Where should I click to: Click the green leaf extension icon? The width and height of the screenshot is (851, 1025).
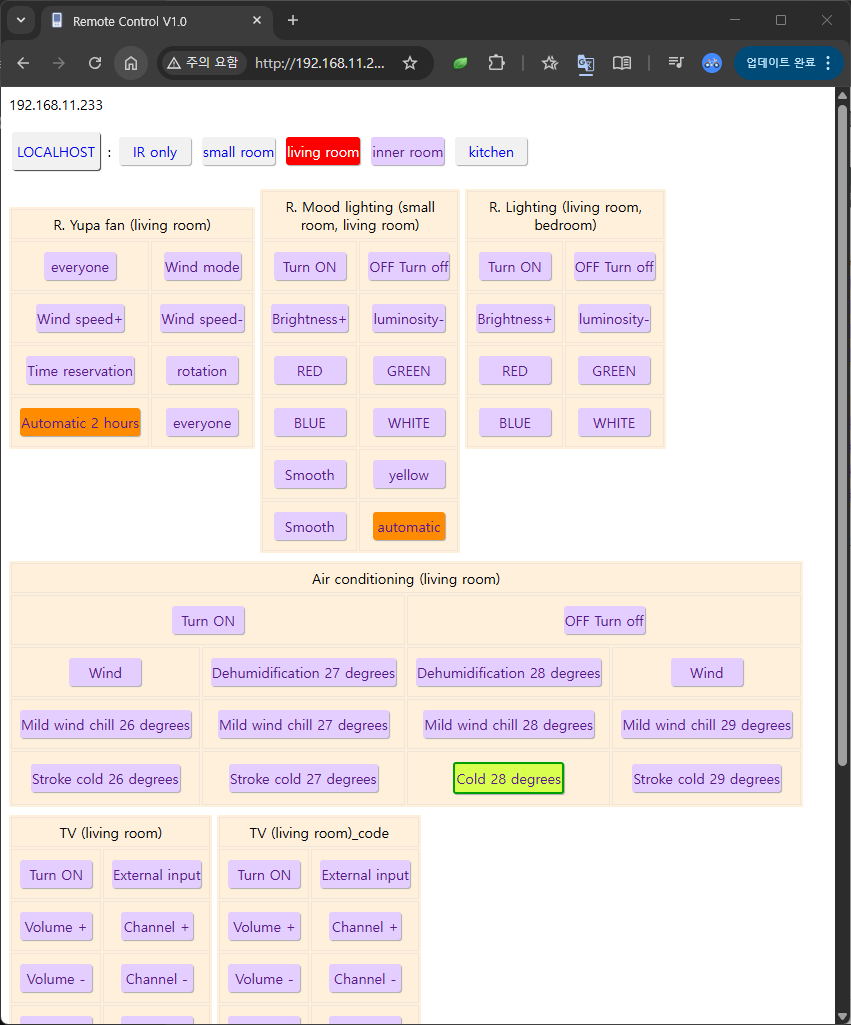460,63
